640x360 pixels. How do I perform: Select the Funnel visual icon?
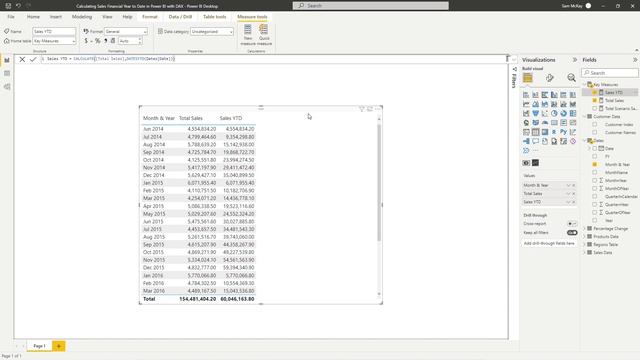(536, 113)
